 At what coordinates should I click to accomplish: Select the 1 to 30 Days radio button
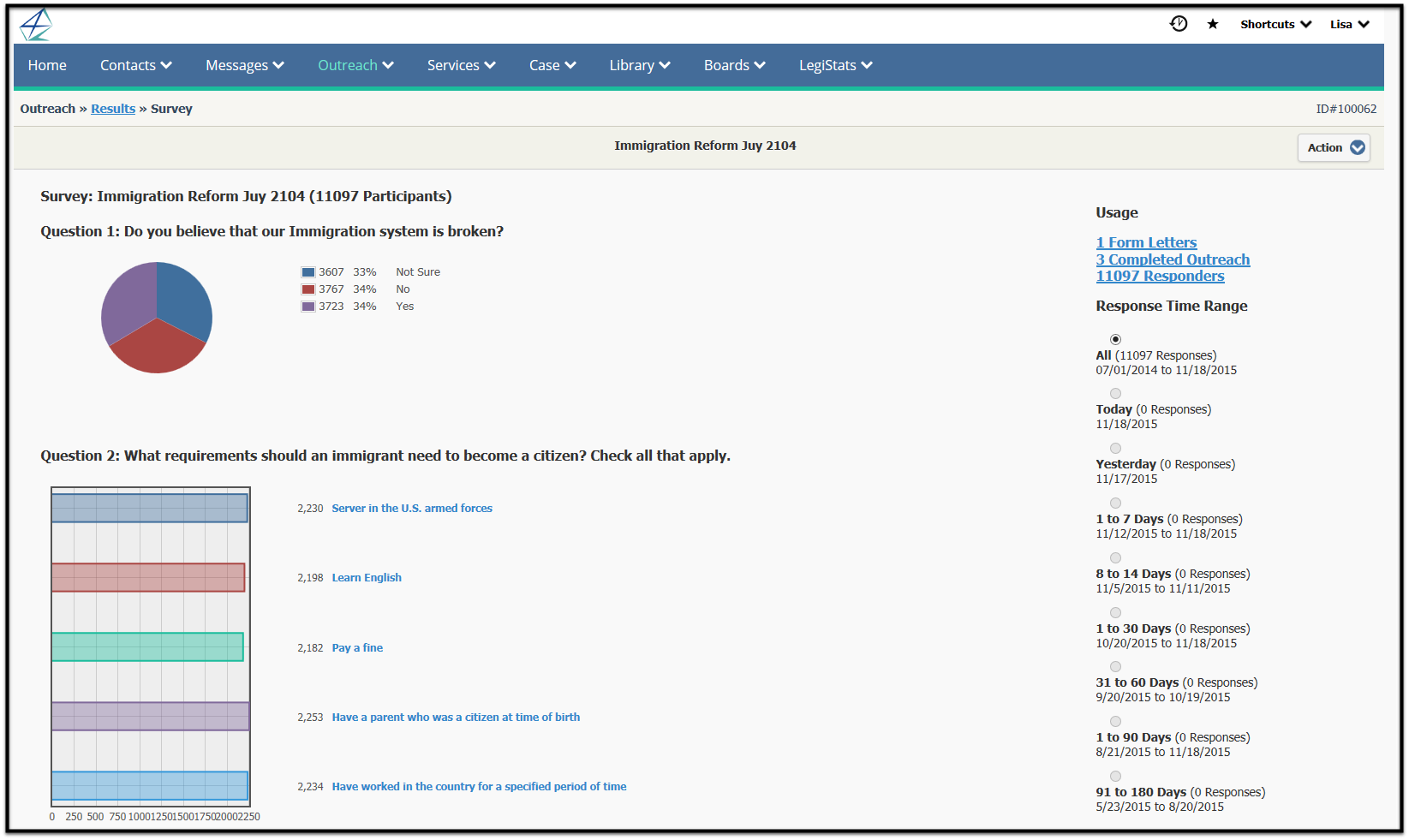[x=1115, y=613]
